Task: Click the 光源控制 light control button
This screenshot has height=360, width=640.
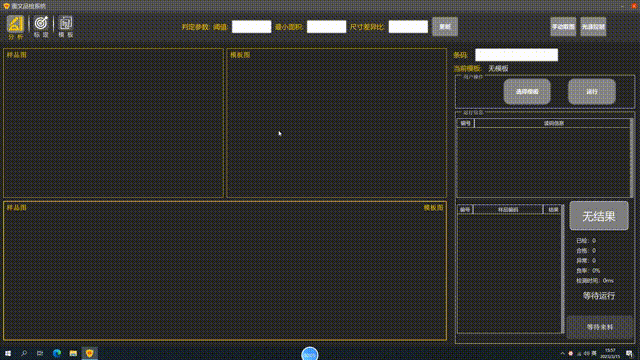Action: 593,27
